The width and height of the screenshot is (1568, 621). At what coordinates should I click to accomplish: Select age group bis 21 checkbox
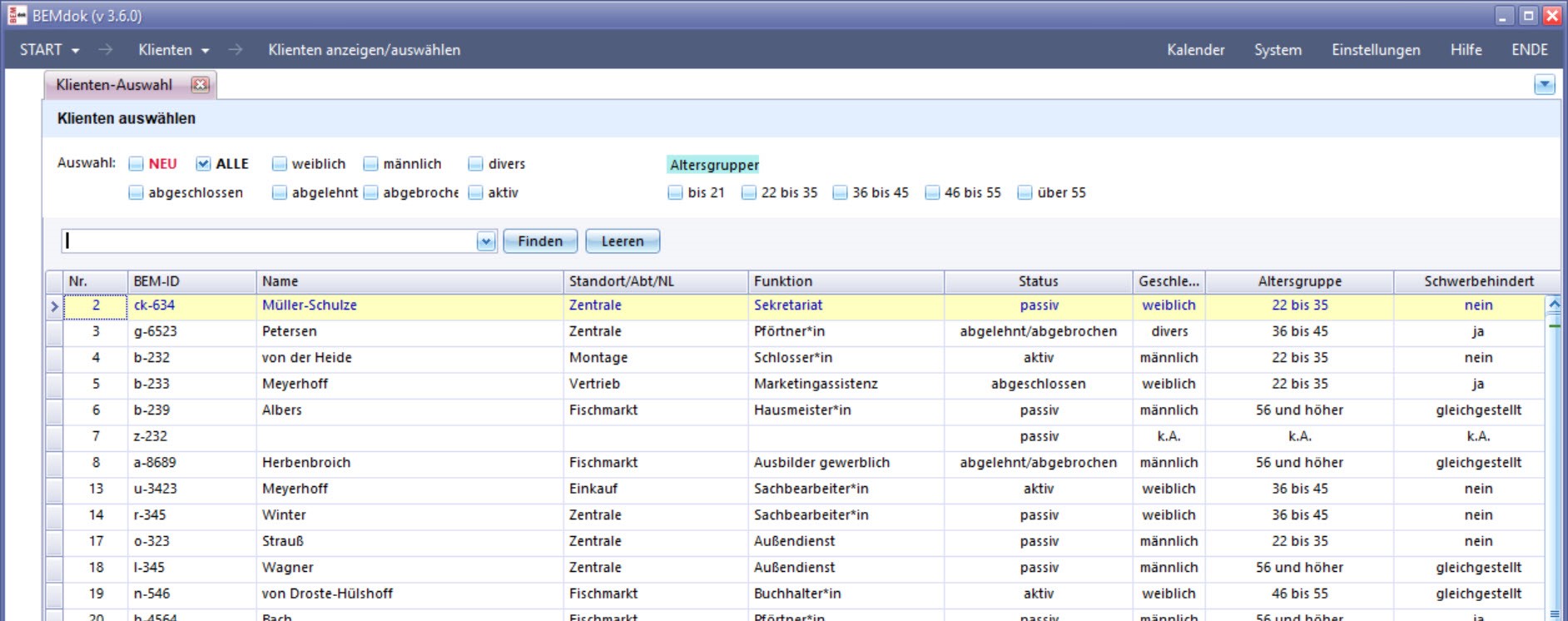coord(676,192)
